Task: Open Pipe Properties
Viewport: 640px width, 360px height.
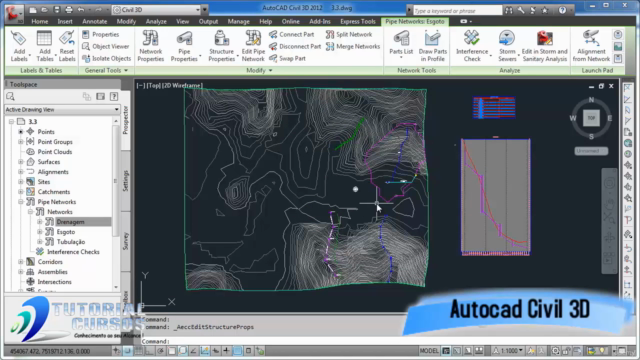Action: pos(184,46)
